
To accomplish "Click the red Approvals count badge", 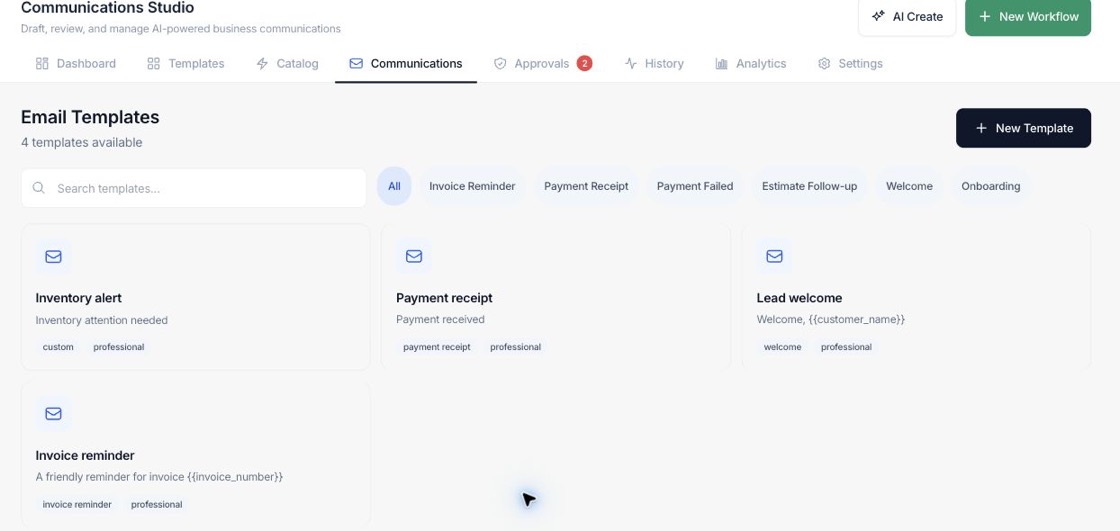I will tap(584, 64).
